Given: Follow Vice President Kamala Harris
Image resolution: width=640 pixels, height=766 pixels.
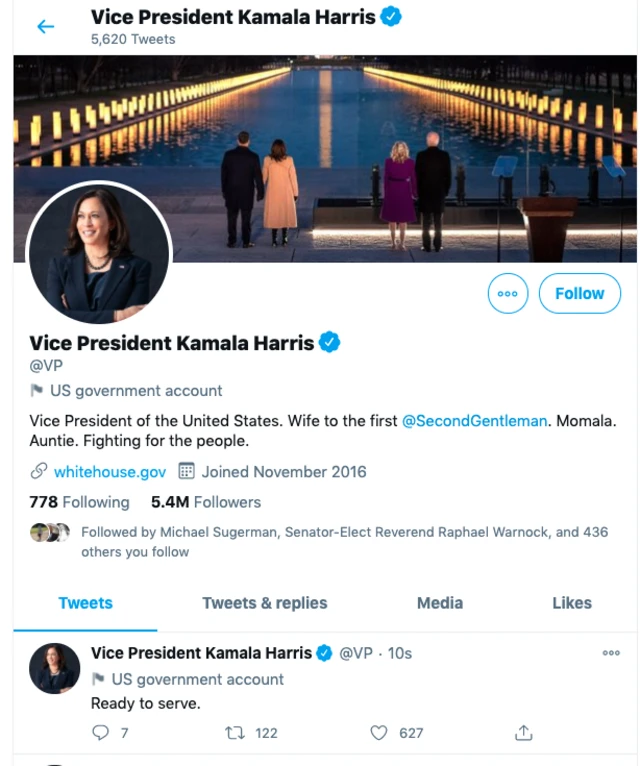Looking at the screenshot, I should pos(579,294).
